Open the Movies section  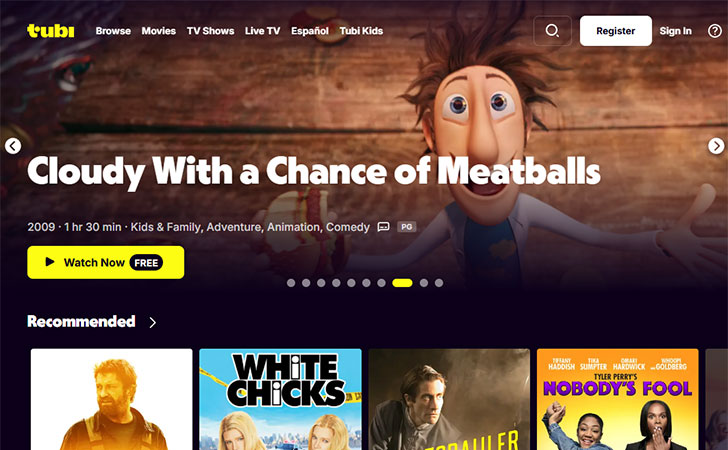pyautogui.click(x=158, y=31)
